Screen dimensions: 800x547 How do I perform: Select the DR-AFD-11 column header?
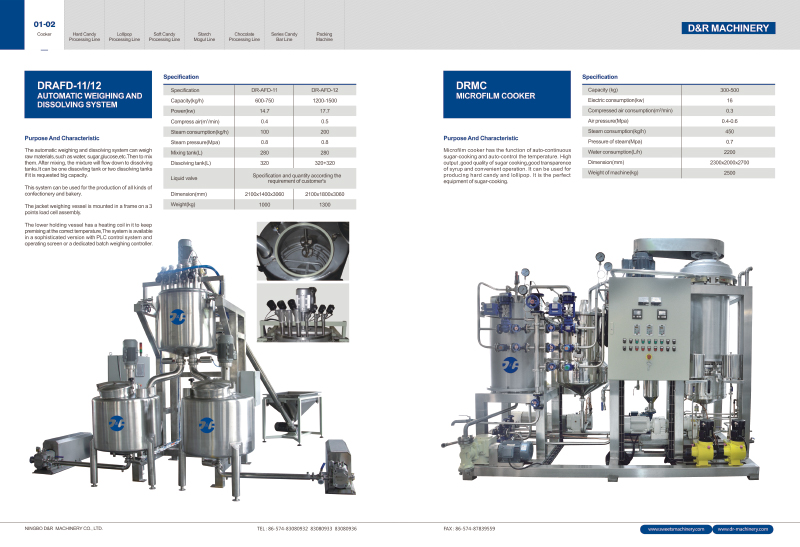[264, 90]
